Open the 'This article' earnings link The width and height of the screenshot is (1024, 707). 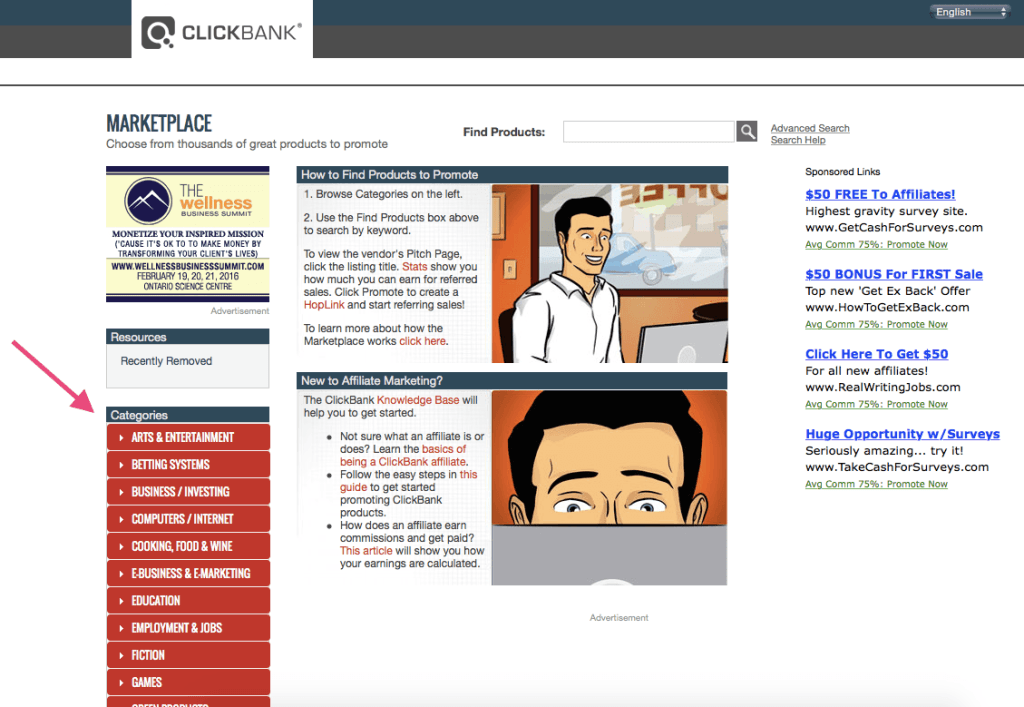point(366,550)
